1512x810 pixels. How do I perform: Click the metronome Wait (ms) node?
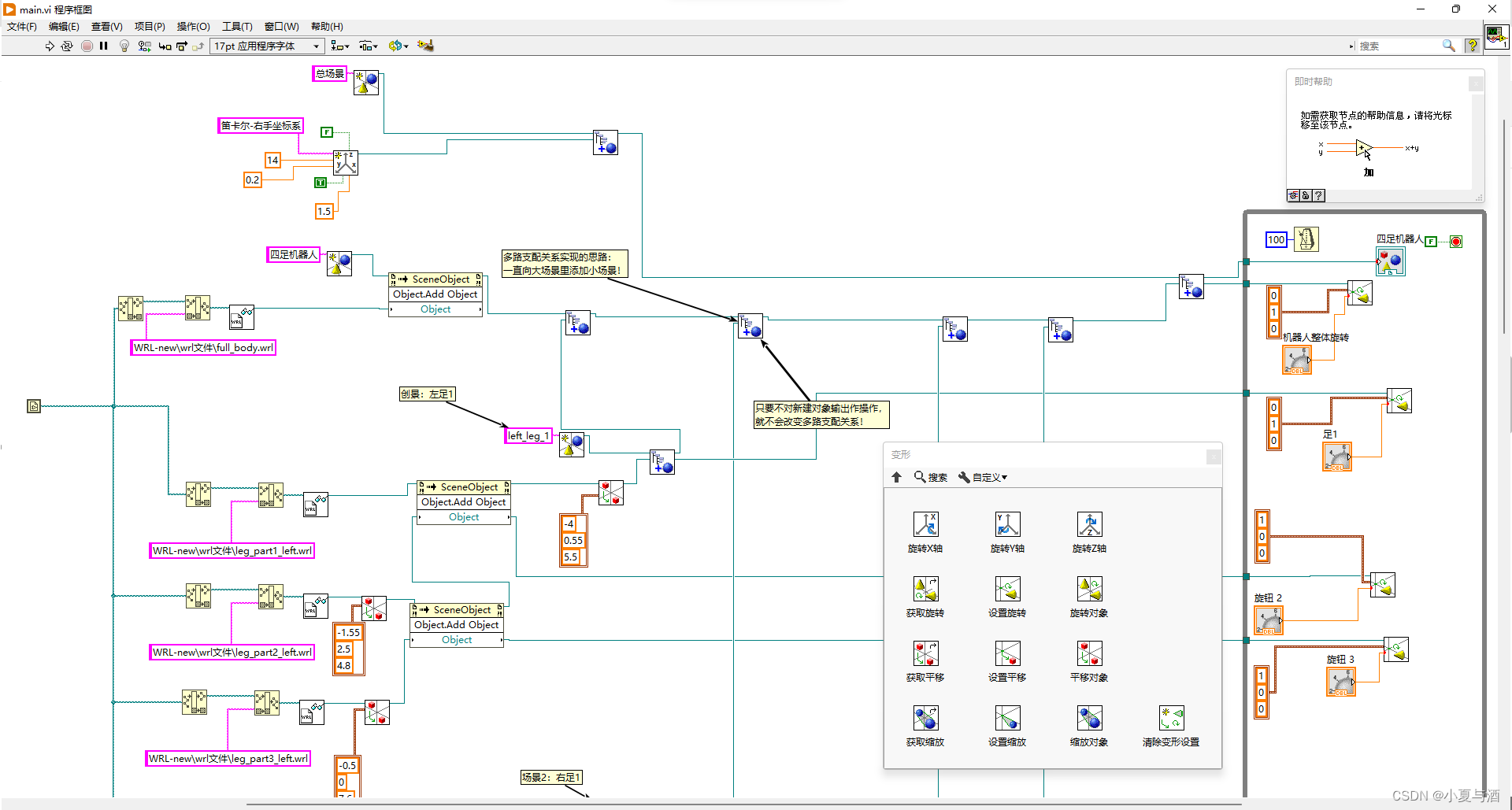1306,239
